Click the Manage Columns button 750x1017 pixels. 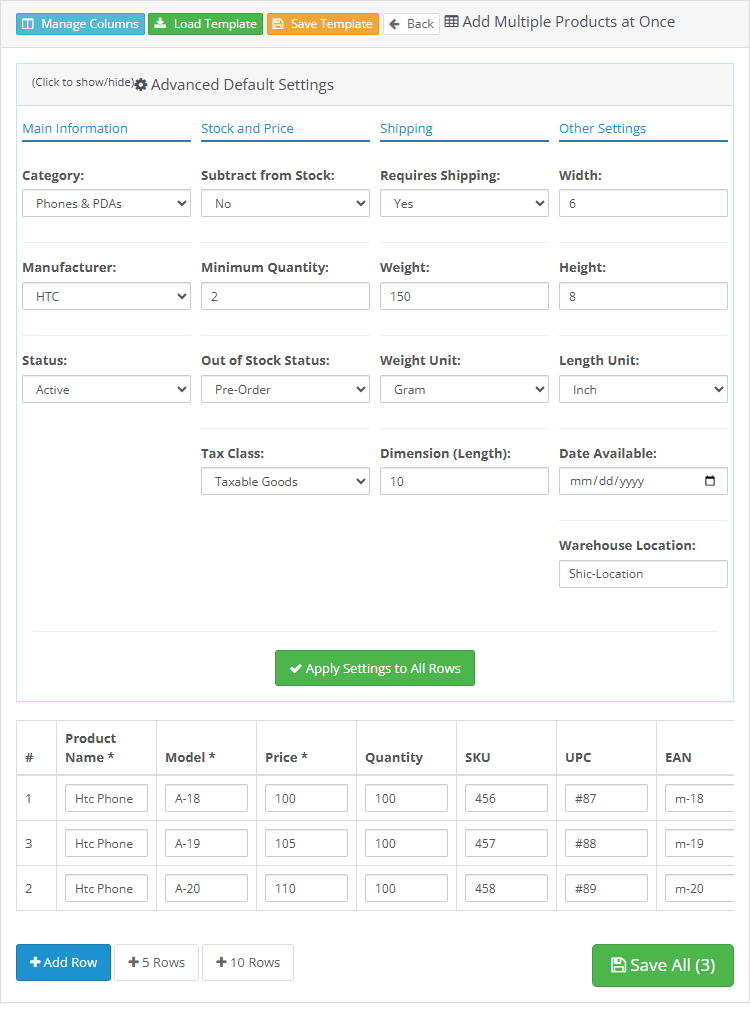point(80,24)
